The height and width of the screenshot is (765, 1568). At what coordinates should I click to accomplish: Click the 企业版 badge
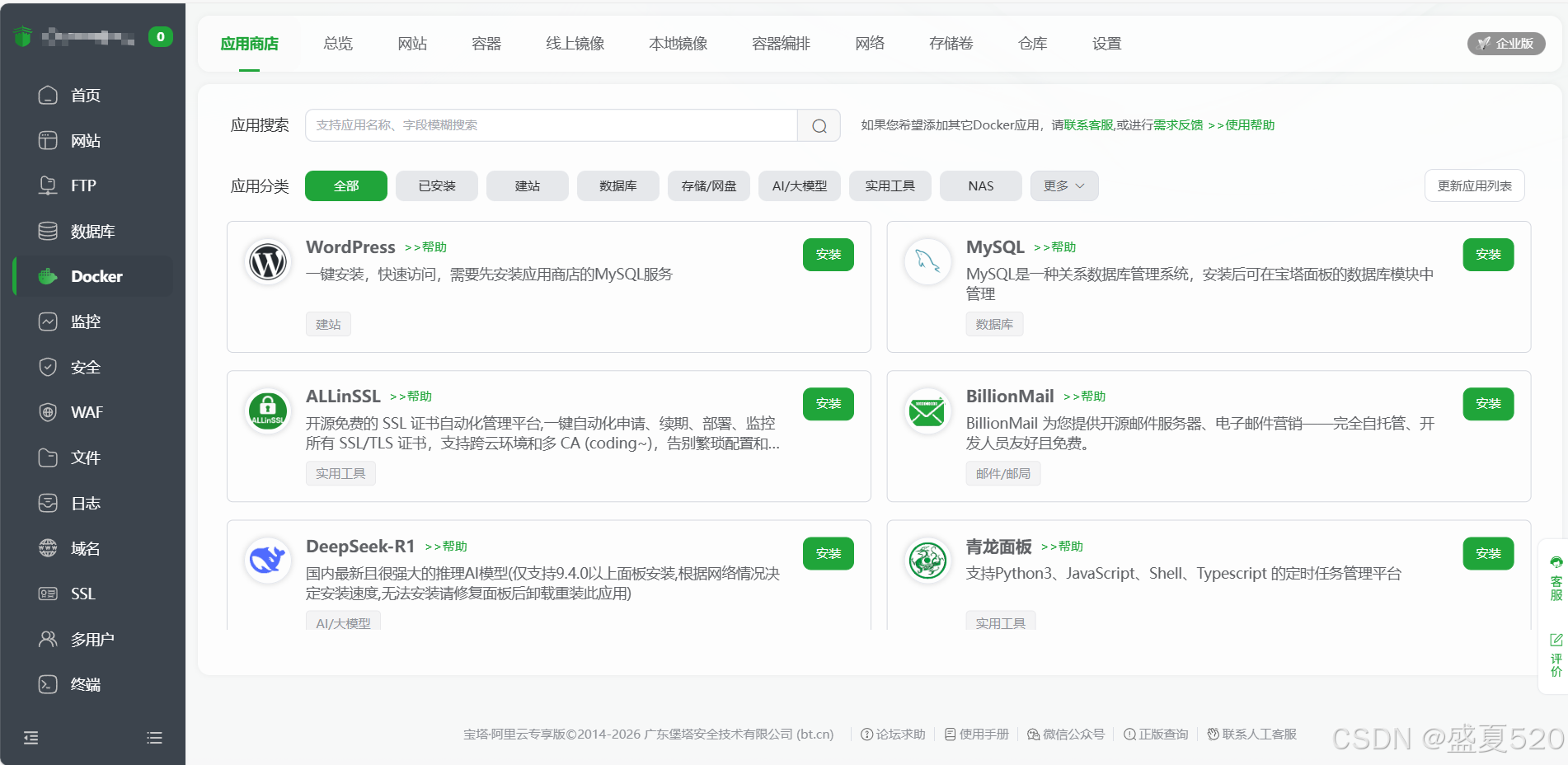tap(1506, 44)
